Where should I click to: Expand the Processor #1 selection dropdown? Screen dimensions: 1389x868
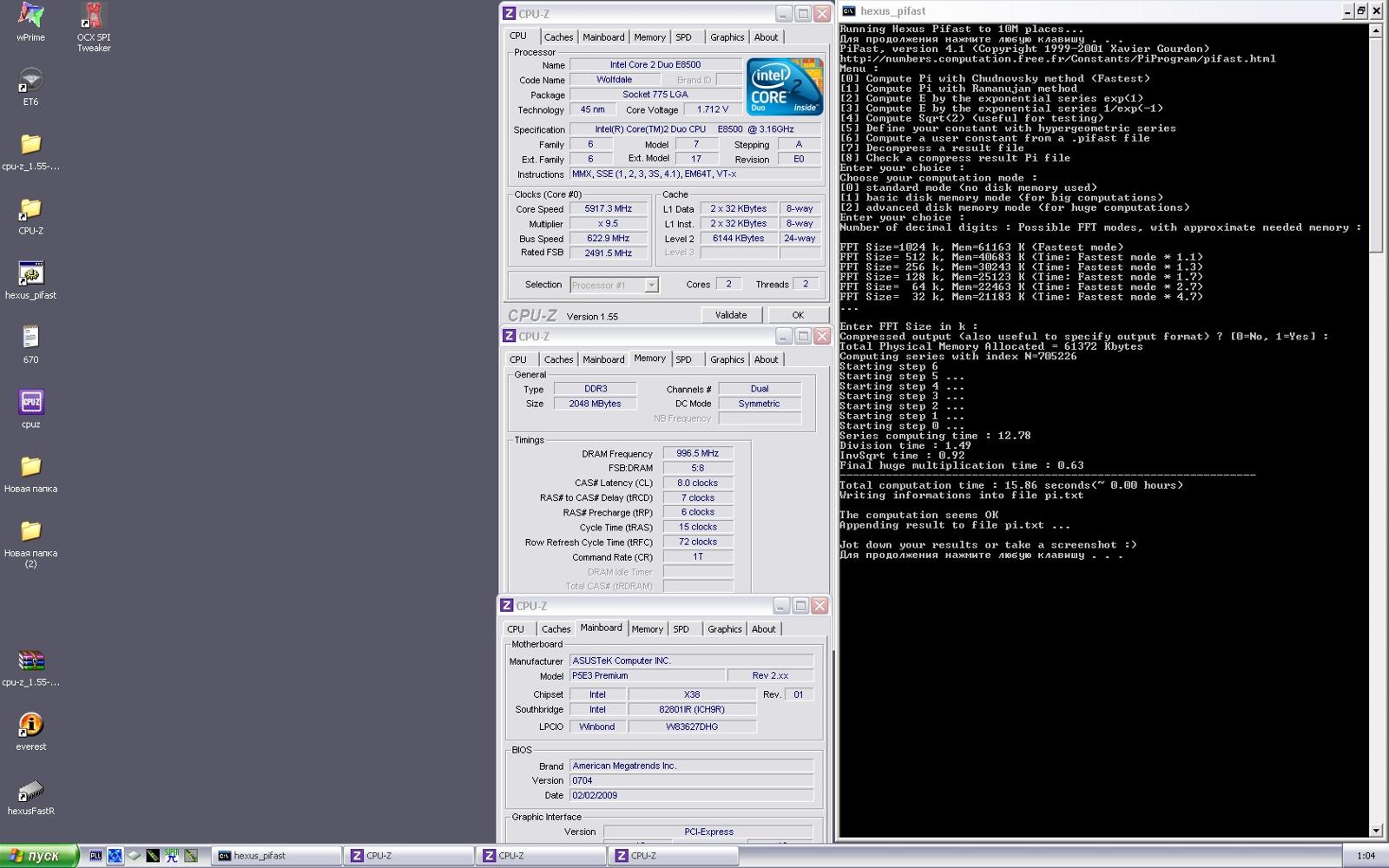pyautogui.click(x=651, y=285)
